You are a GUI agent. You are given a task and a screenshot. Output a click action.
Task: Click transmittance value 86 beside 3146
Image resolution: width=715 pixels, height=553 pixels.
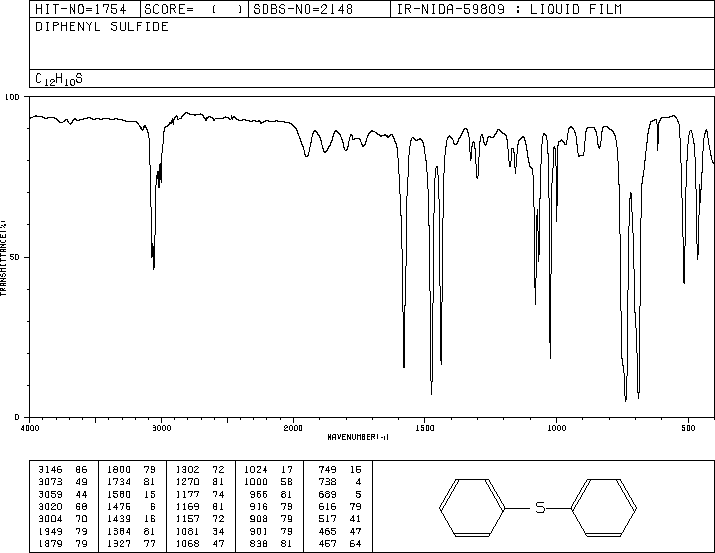(81, 470)
